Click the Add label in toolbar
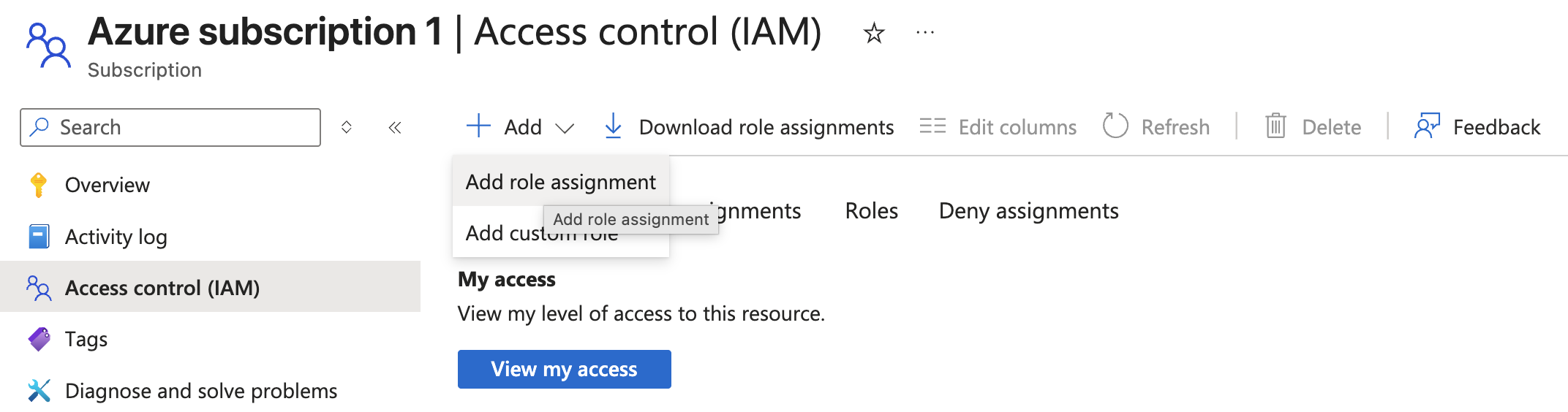Screen dimensions: 1568x412 [x=524, y=127]
